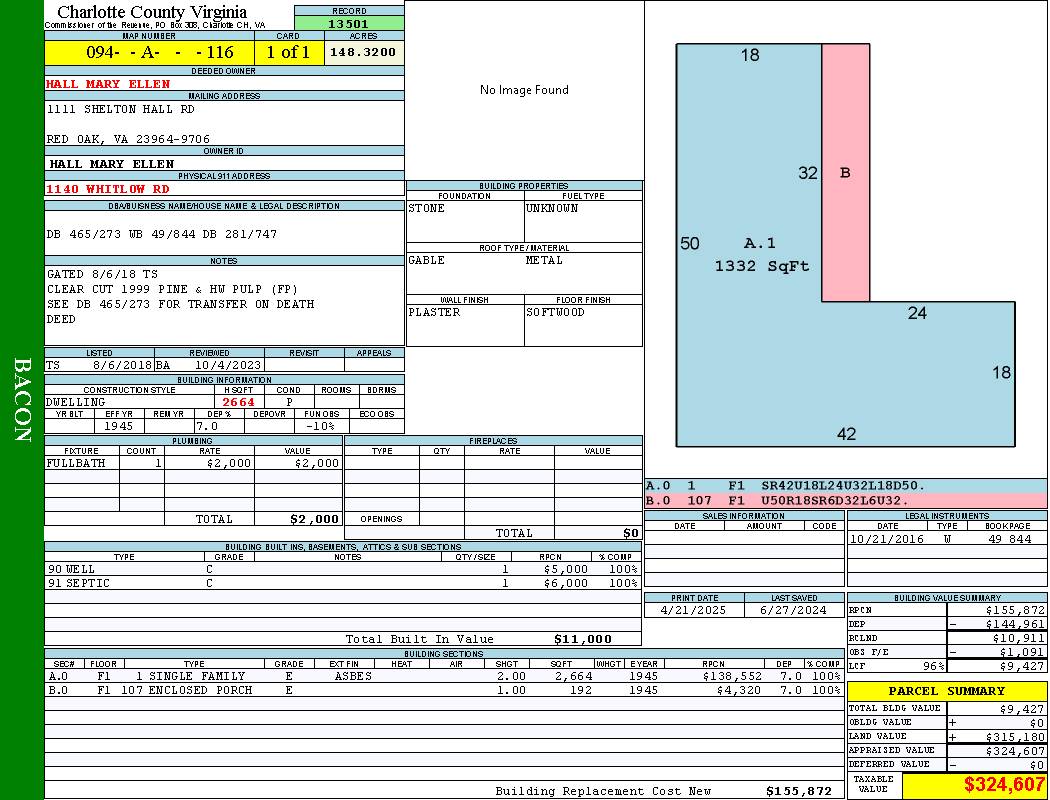This screenshot has height=800, width=1050.
Task: Click the physical address 1140 WHITLOW RD
Action: pyautogui.click(x=108, y=189)
